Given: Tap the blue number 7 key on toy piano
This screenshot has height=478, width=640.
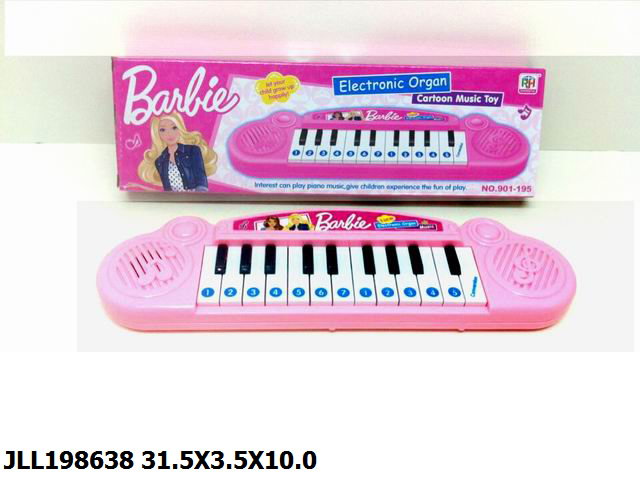Looking at the screenshot, I should 344,292.
